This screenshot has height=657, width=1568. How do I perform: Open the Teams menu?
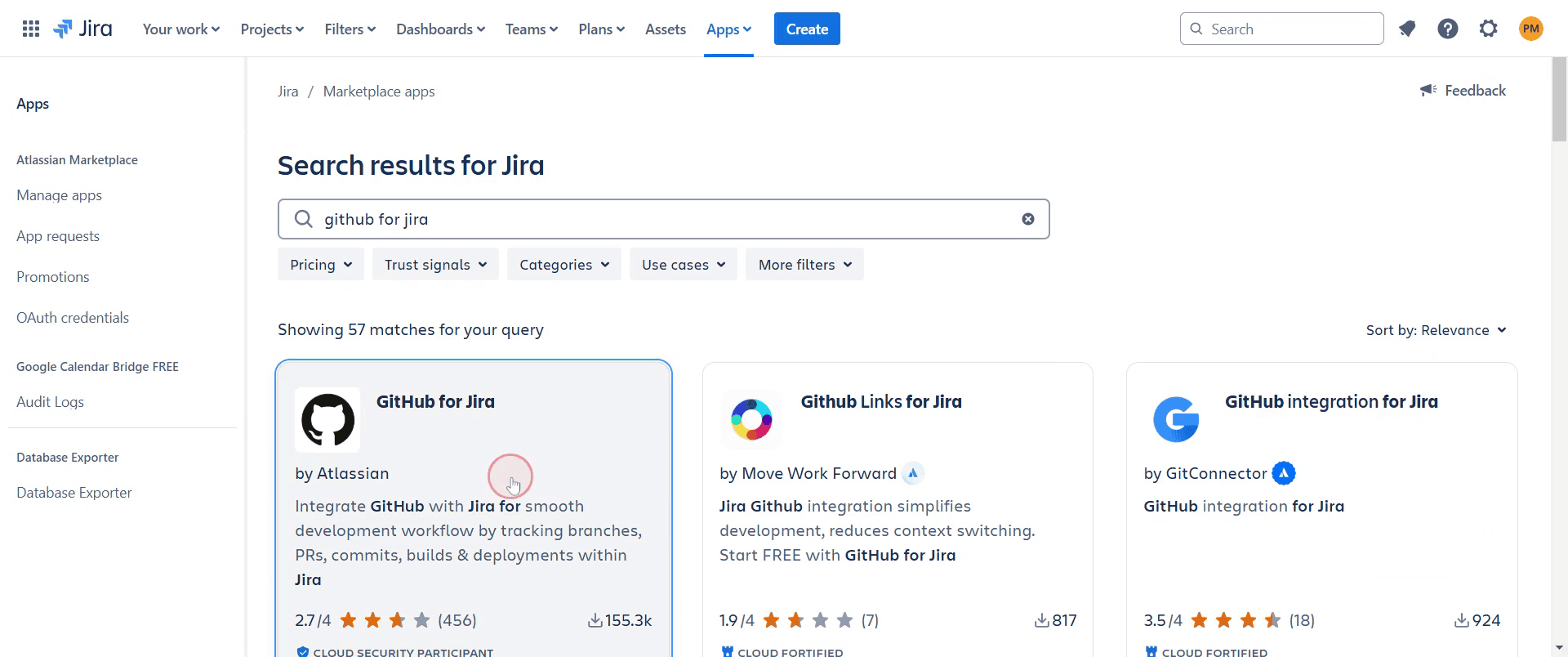click(532, 29)
